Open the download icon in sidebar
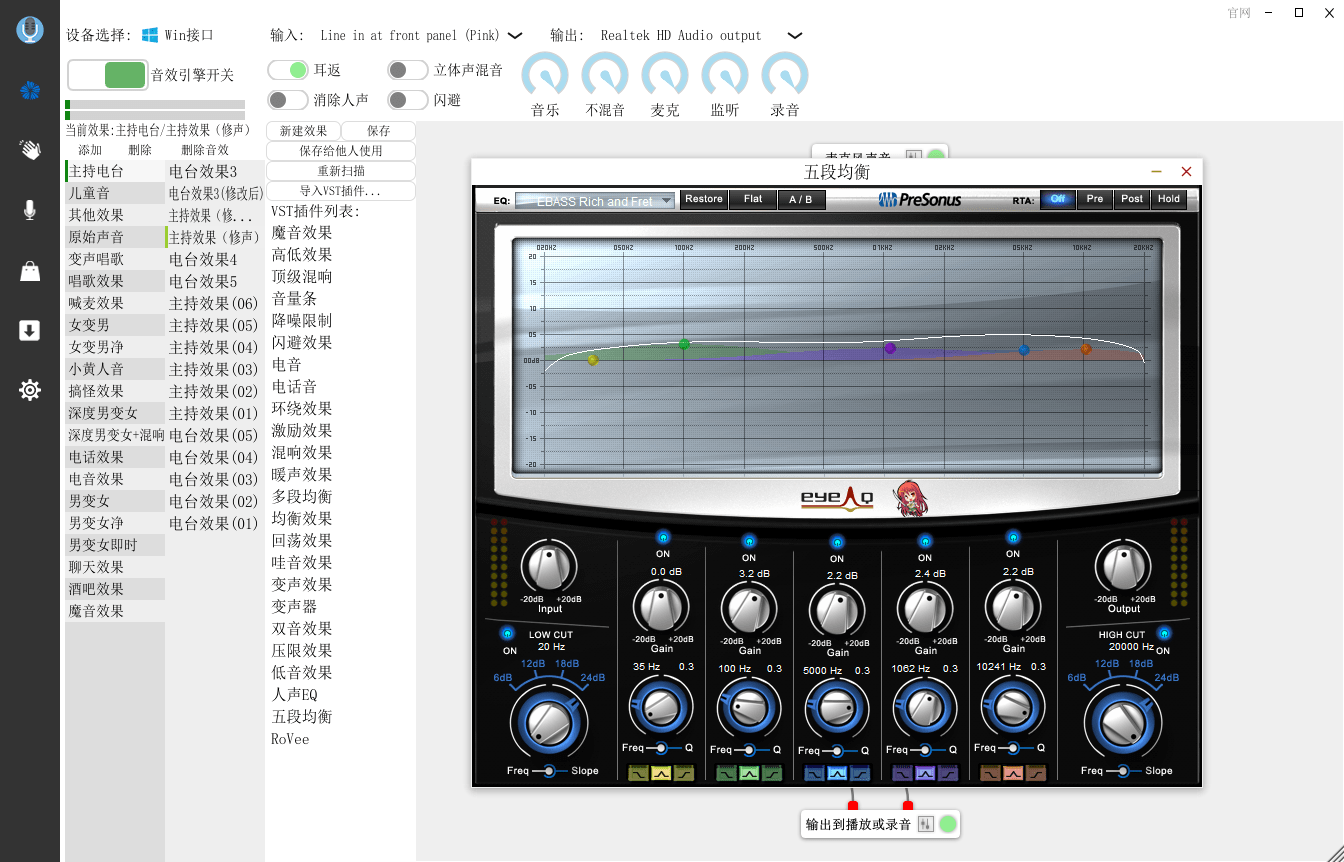The width and height of the screenshot is (1344, 862). (30, 331)
